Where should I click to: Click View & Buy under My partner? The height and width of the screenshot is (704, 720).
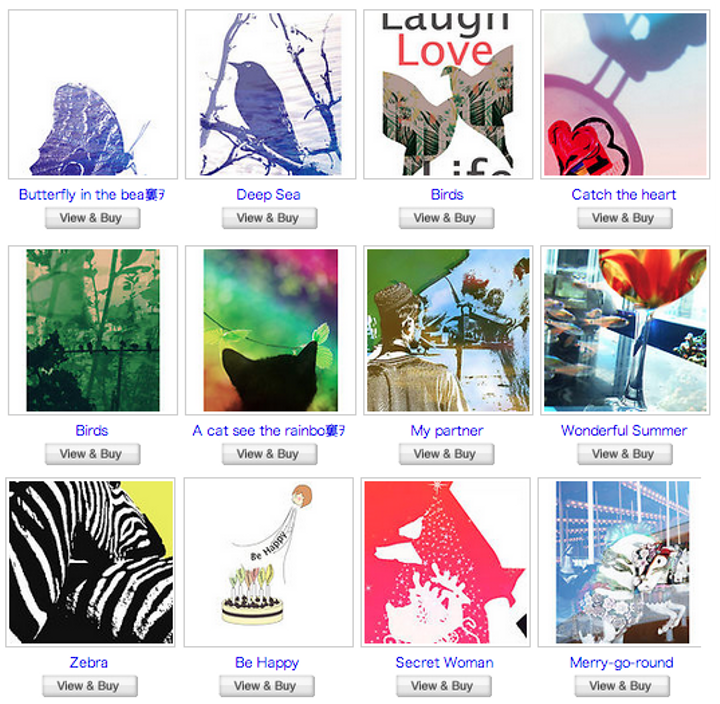point(446,454)
